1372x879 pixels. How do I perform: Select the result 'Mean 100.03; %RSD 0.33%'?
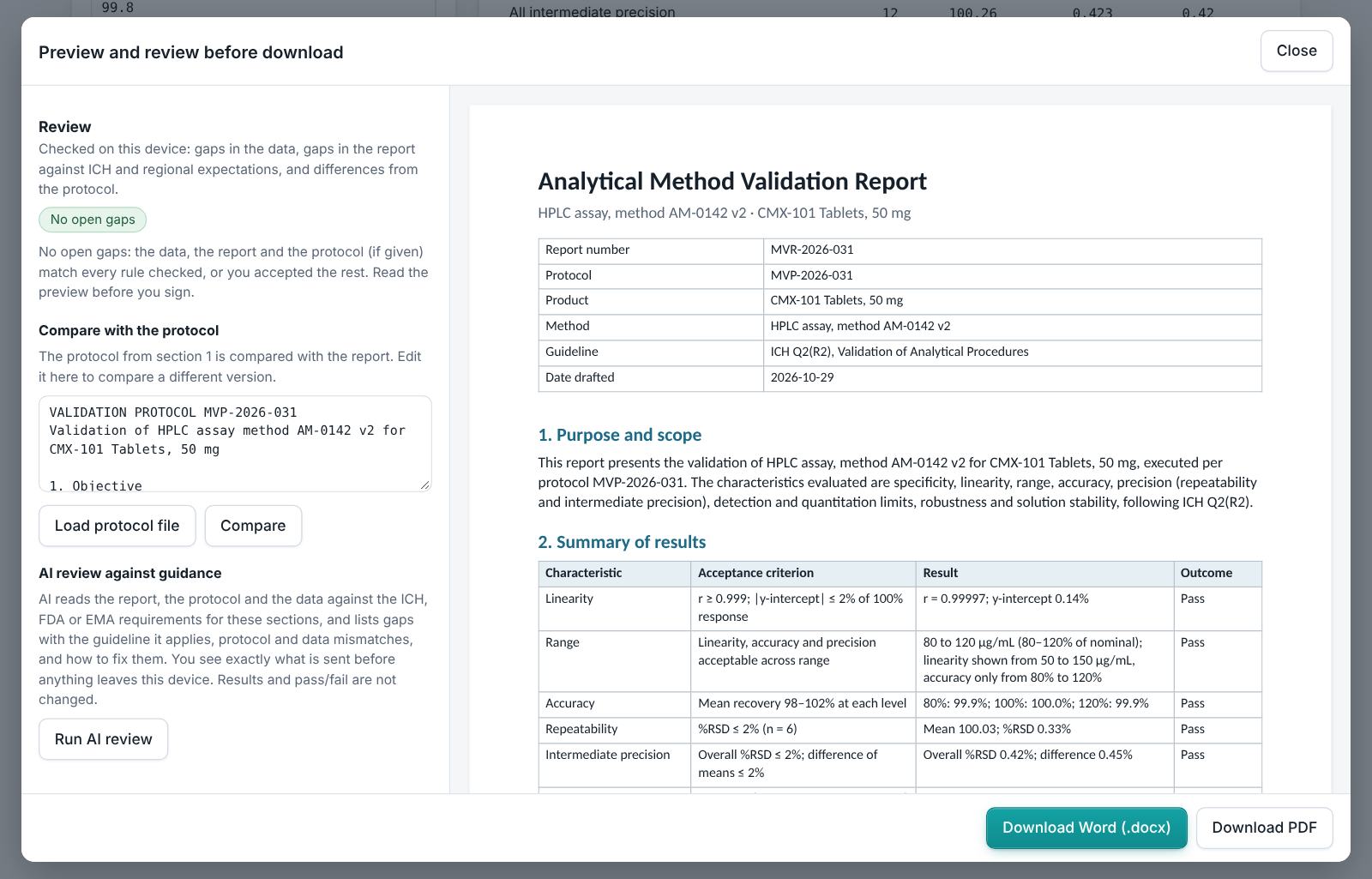point(997,729)
